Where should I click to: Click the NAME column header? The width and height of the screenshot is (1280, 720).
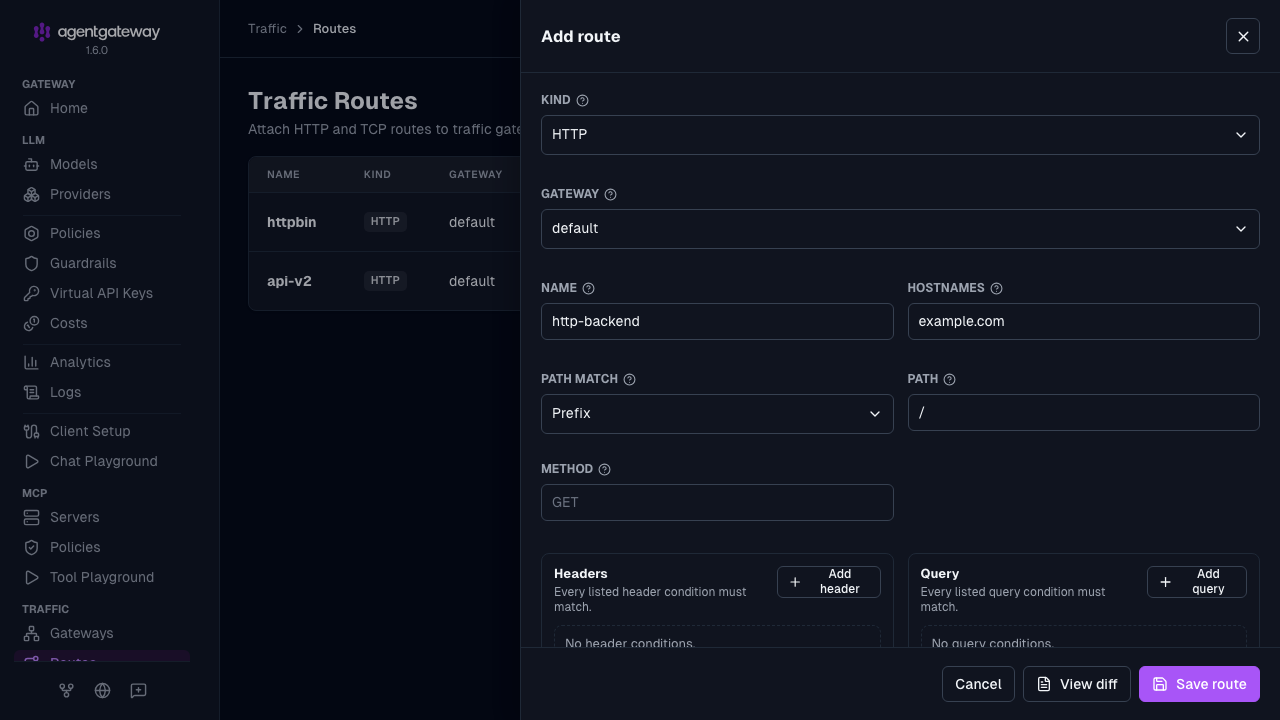283,175
